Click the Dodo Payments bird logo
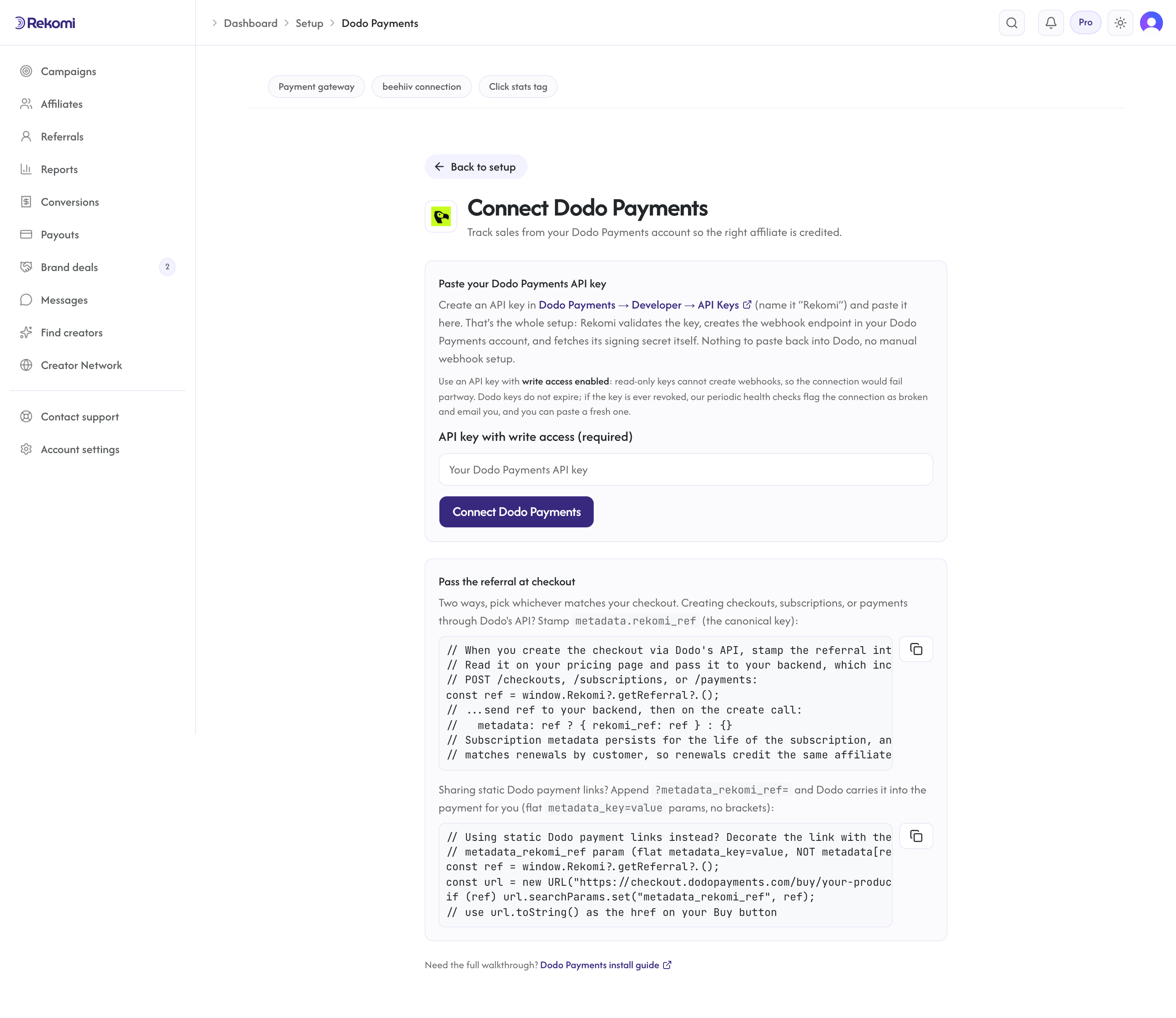The image size is (1176, 1018). pos(441,216)
